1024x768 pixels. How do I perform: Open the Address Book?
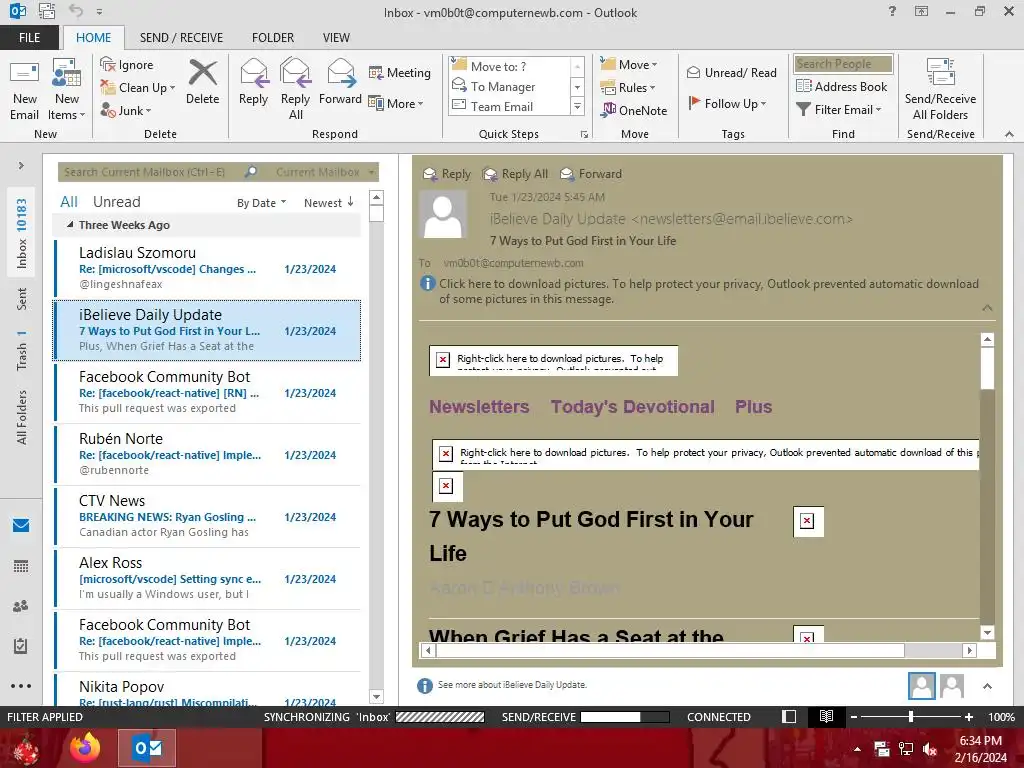tap(842, 86)
